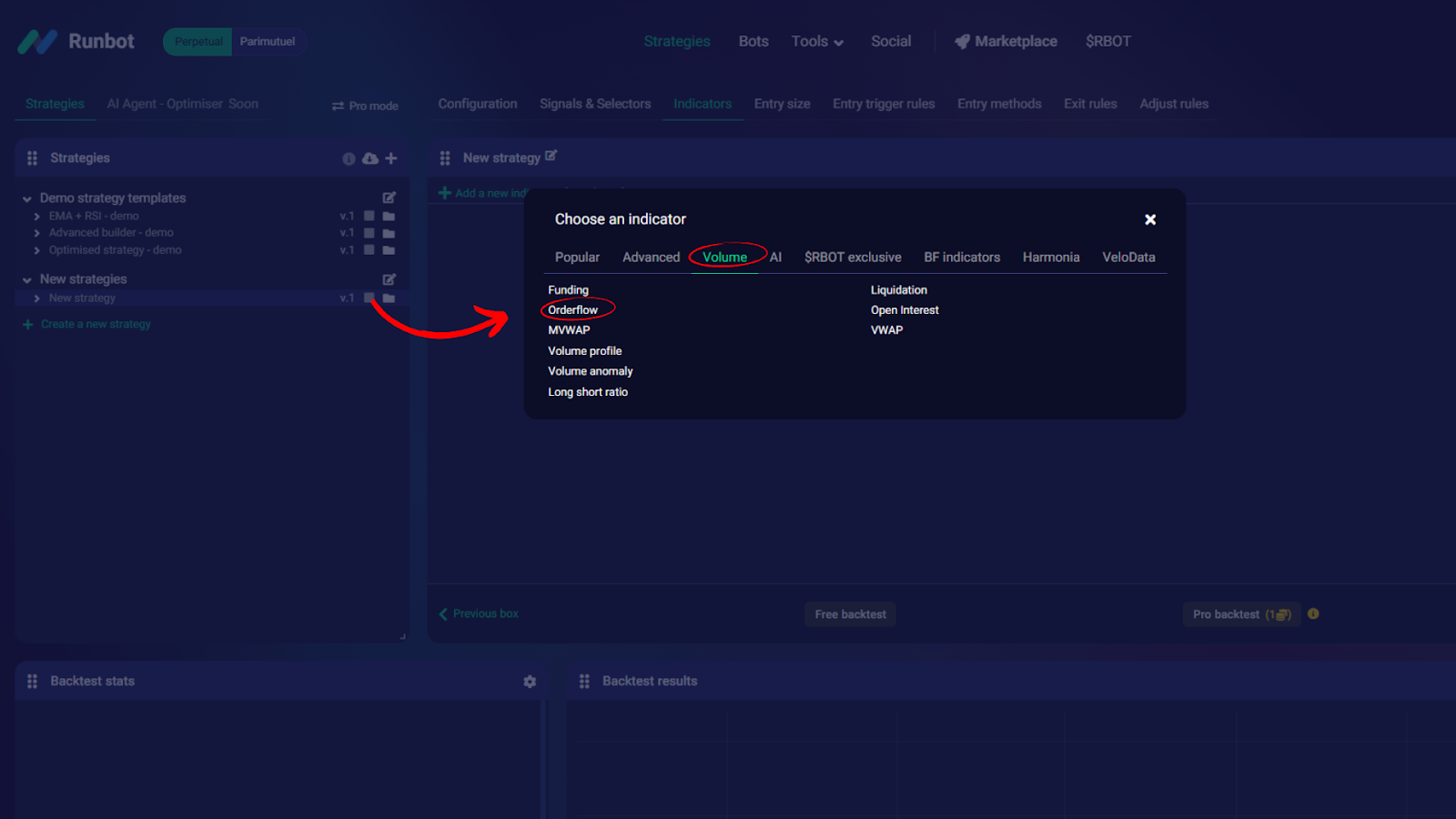Switch to the $RBOT exclusive indicator tab
The width and height of the screenshot is (1456, 819).
pyautogui.click(x=853, y=258)
